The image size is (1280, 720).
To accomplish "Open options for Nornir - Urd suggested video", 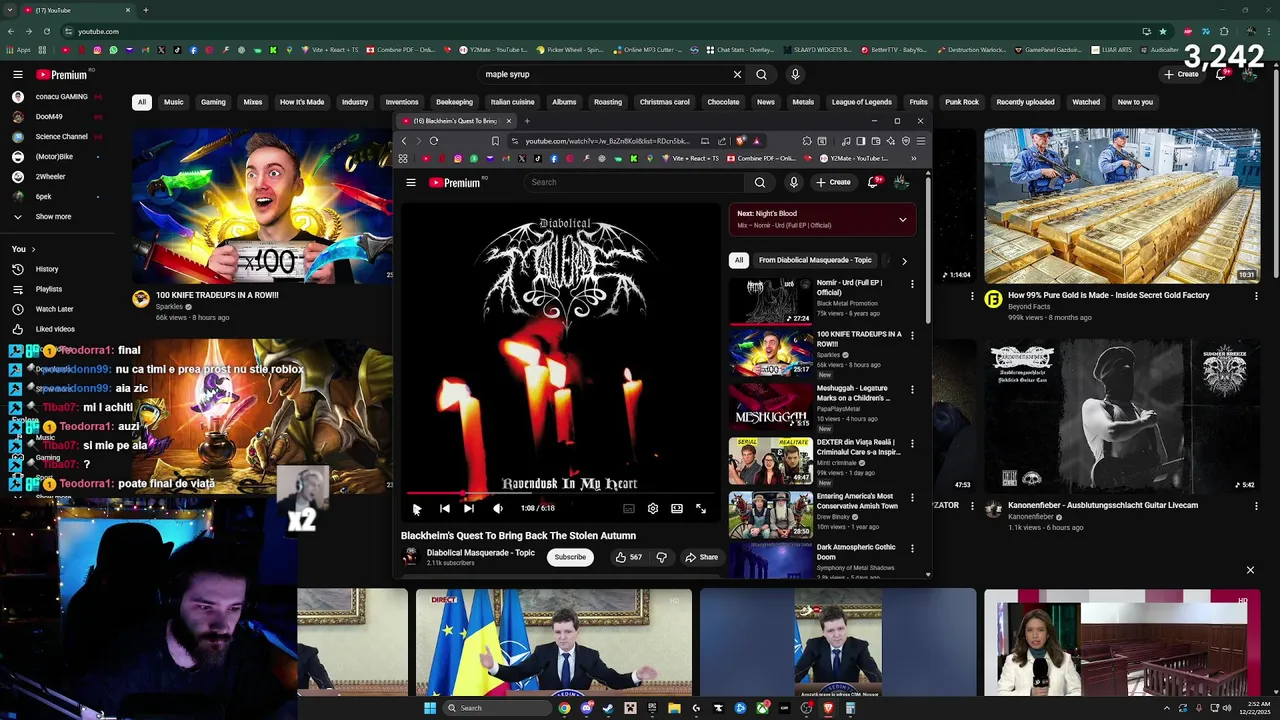I will (912, 284).
